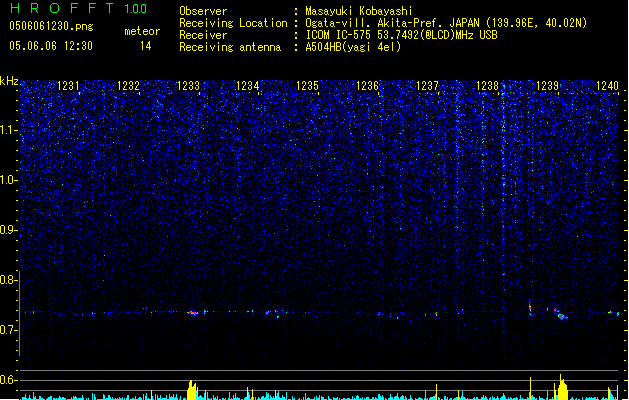Click the 1235 time marker
629x400 pixels.
308,86
